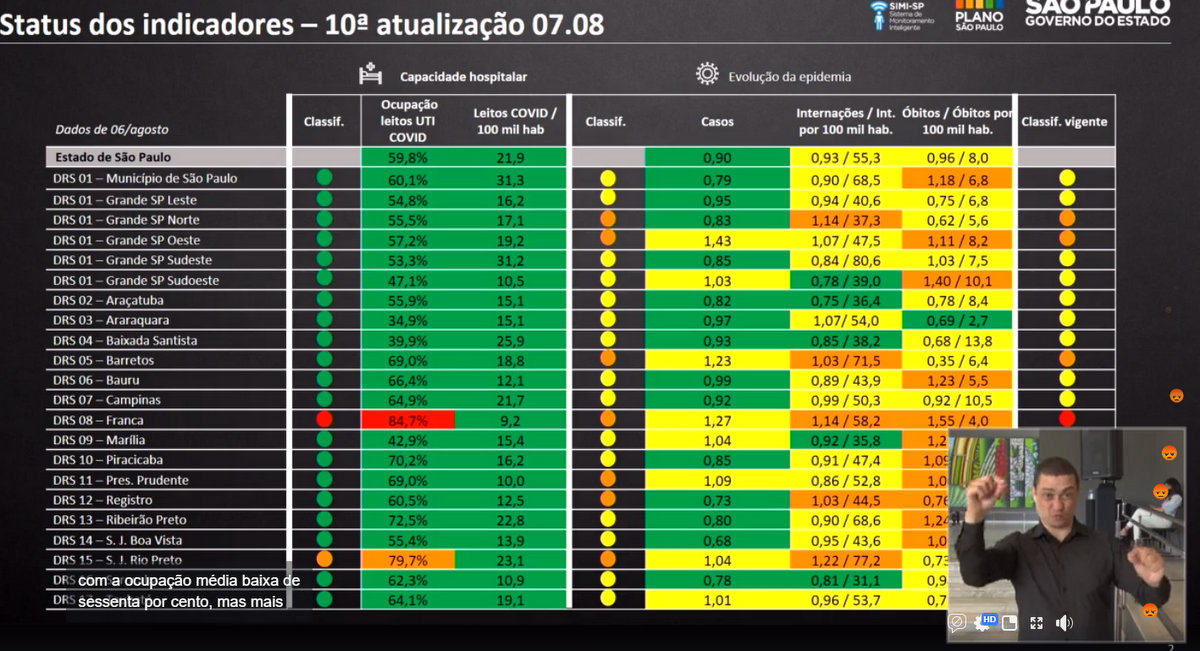Select the Evolução da epidemia section label
The width and height of the screenshot is (1200, 651).
[789, 76]
